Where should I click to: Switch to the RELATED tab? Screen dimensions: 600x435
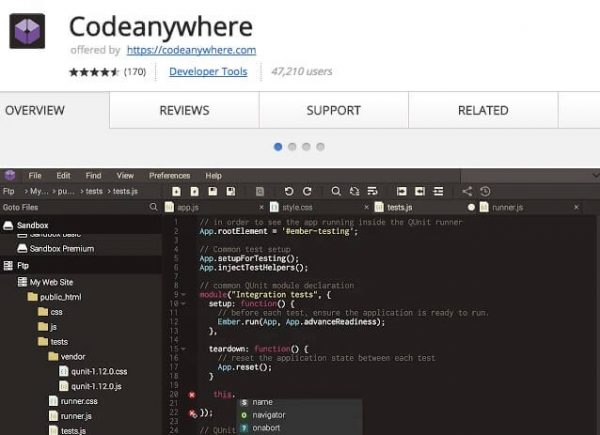(483, 110)
